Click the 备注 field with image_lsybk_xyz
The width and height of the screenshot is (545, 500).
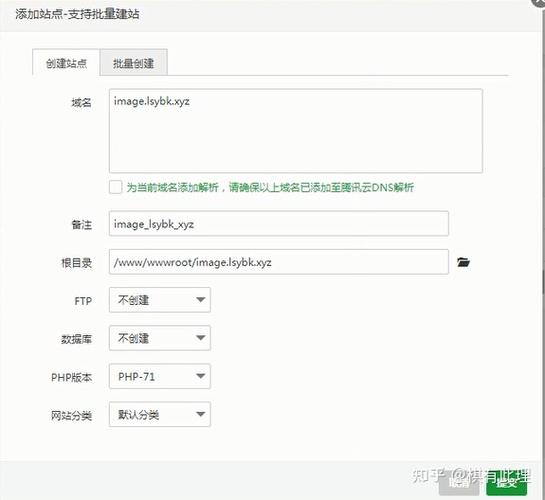coord(279,223)
